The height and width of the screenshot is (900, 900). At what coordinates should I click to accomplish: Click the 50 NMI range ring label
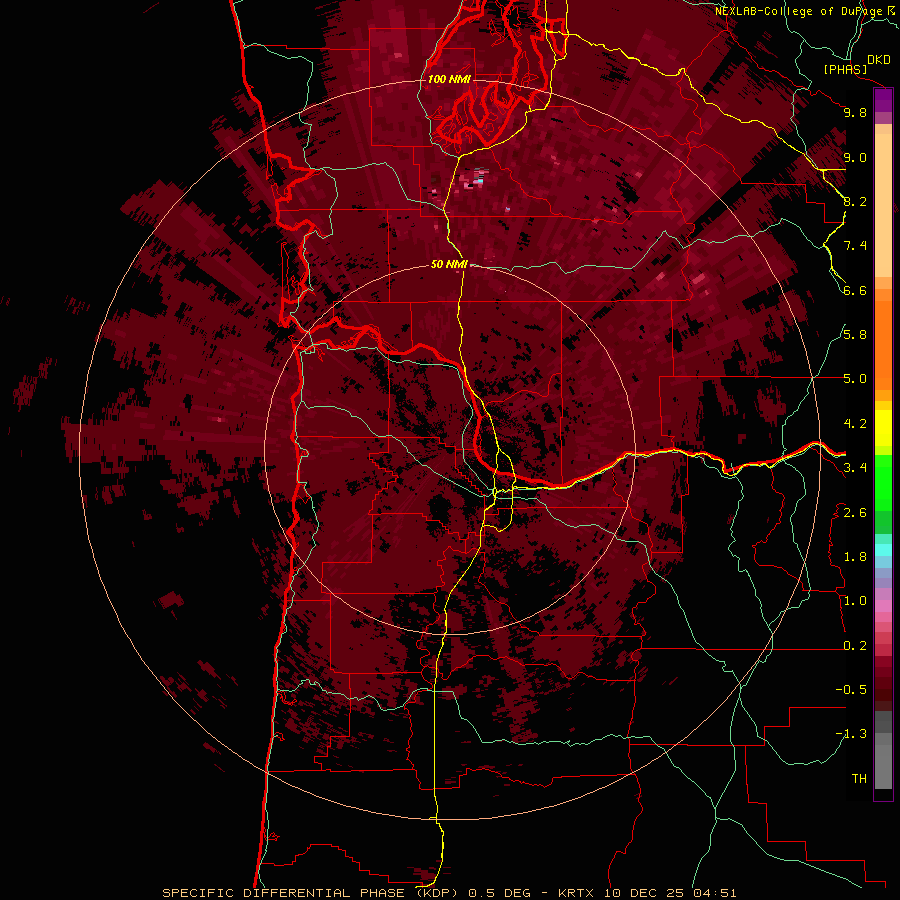[449, 264]
